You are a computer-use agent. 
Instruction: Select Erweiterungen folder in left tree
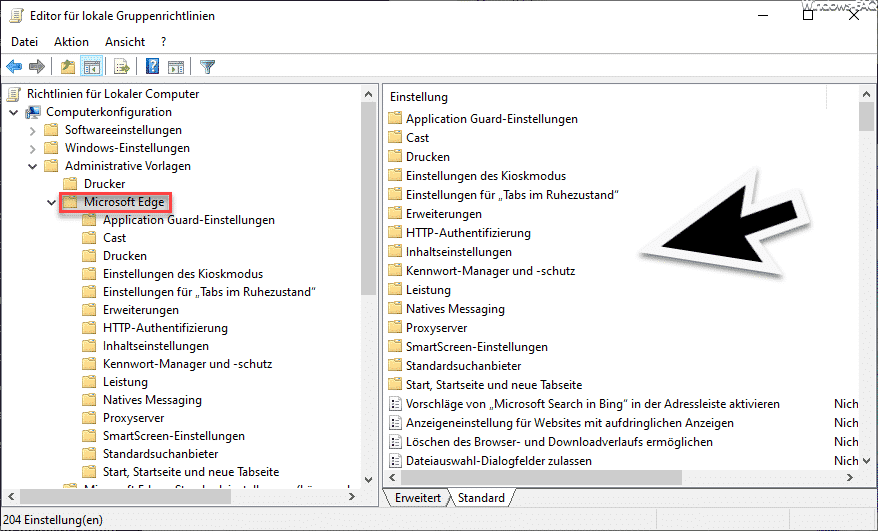141,310
